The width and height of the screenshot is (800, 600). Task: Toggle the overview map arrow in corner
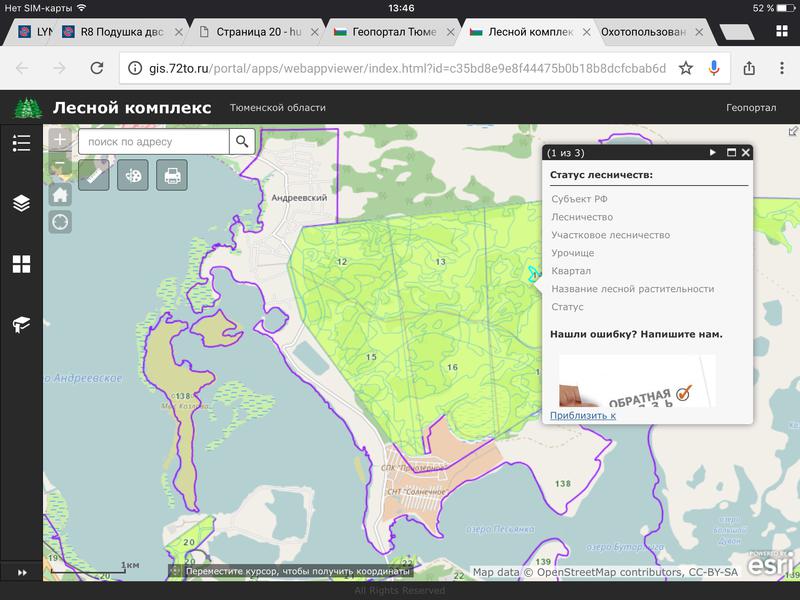click(793, 131)
